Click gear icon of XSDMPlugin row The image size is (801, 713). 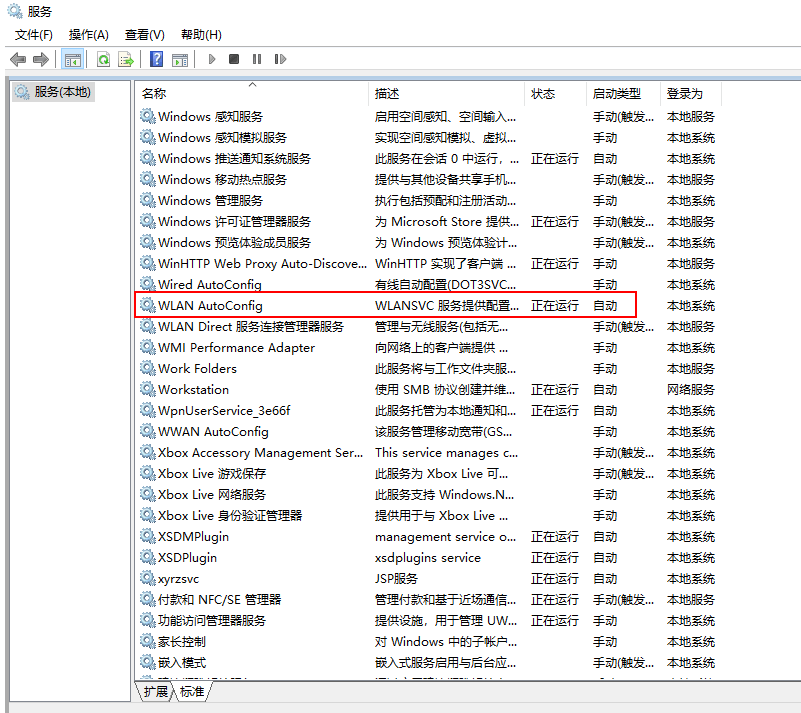tap(148, 536)
